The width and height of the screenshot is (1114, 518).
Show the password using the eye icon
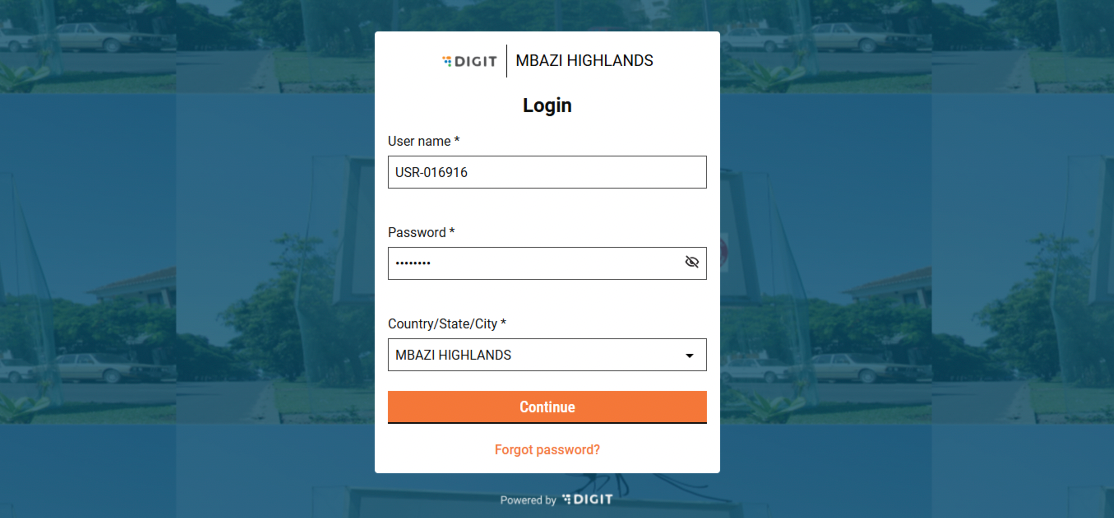[691, 263]
